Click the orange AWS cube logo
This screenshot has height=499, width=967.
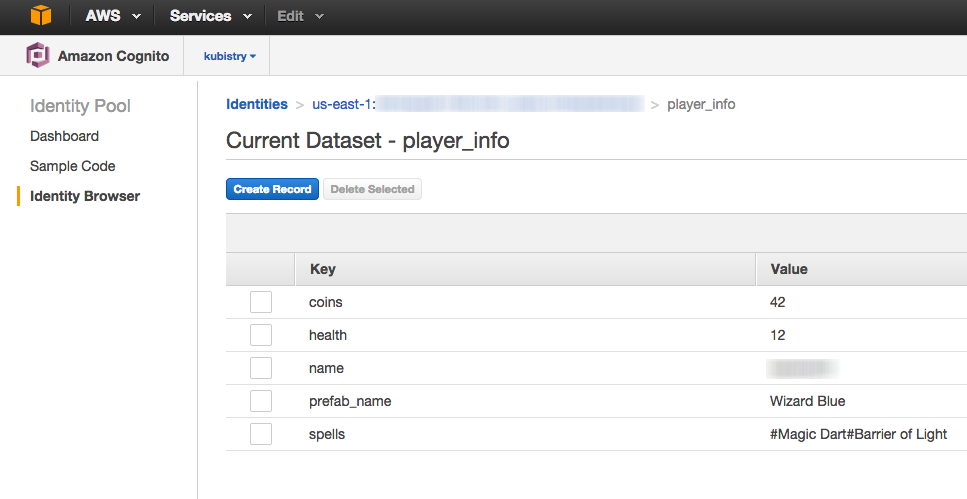click(x=41, y=15)
